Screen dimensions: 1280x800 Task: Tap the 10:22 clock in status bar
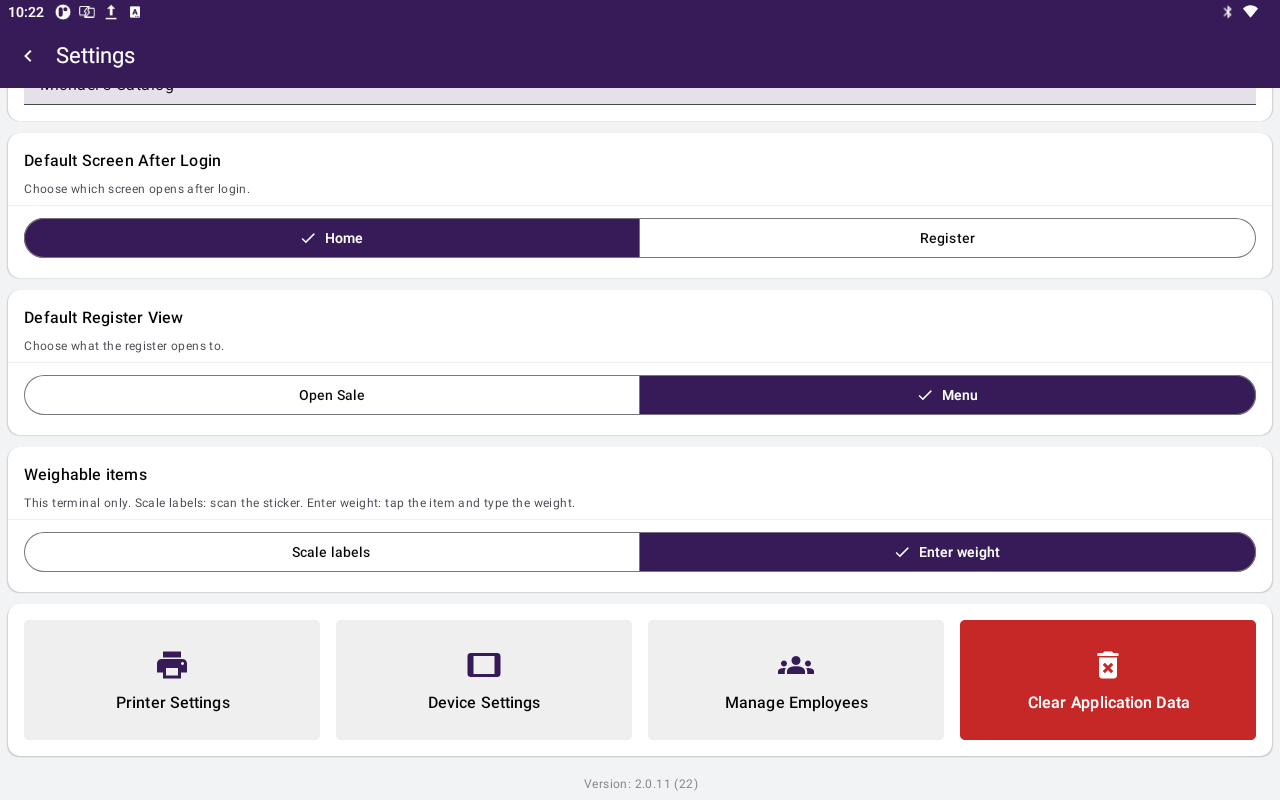[26, 12]
